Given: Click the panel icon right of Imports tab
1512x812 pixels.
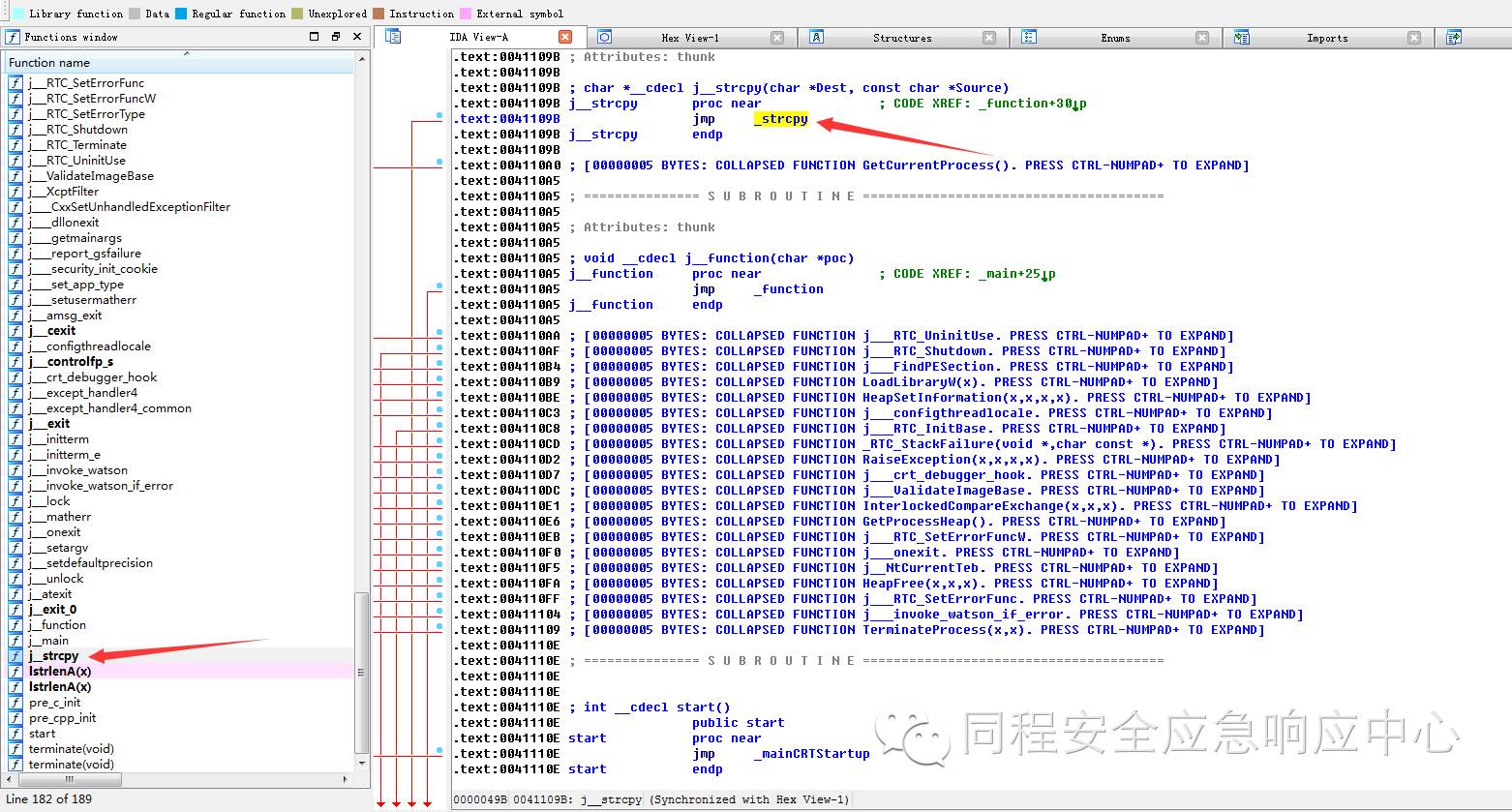Looking at the screenshot, I should pyautogui.click(x=1453, y=36).
